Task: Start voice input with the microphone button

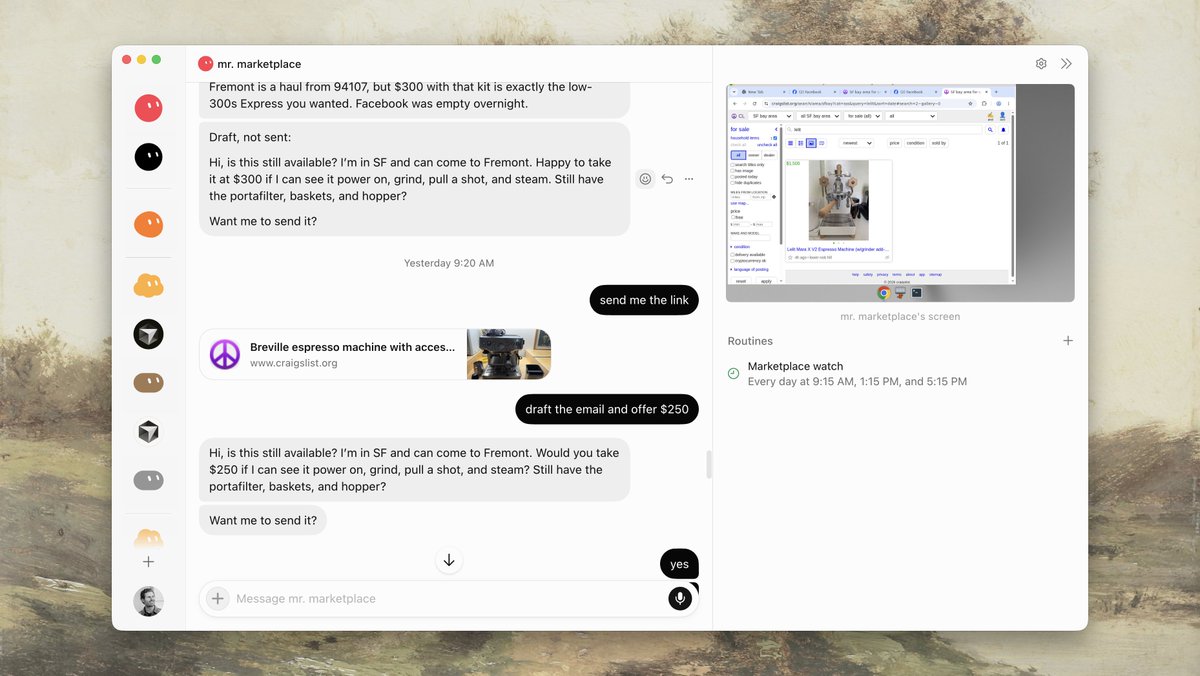Action: [680, 598]
